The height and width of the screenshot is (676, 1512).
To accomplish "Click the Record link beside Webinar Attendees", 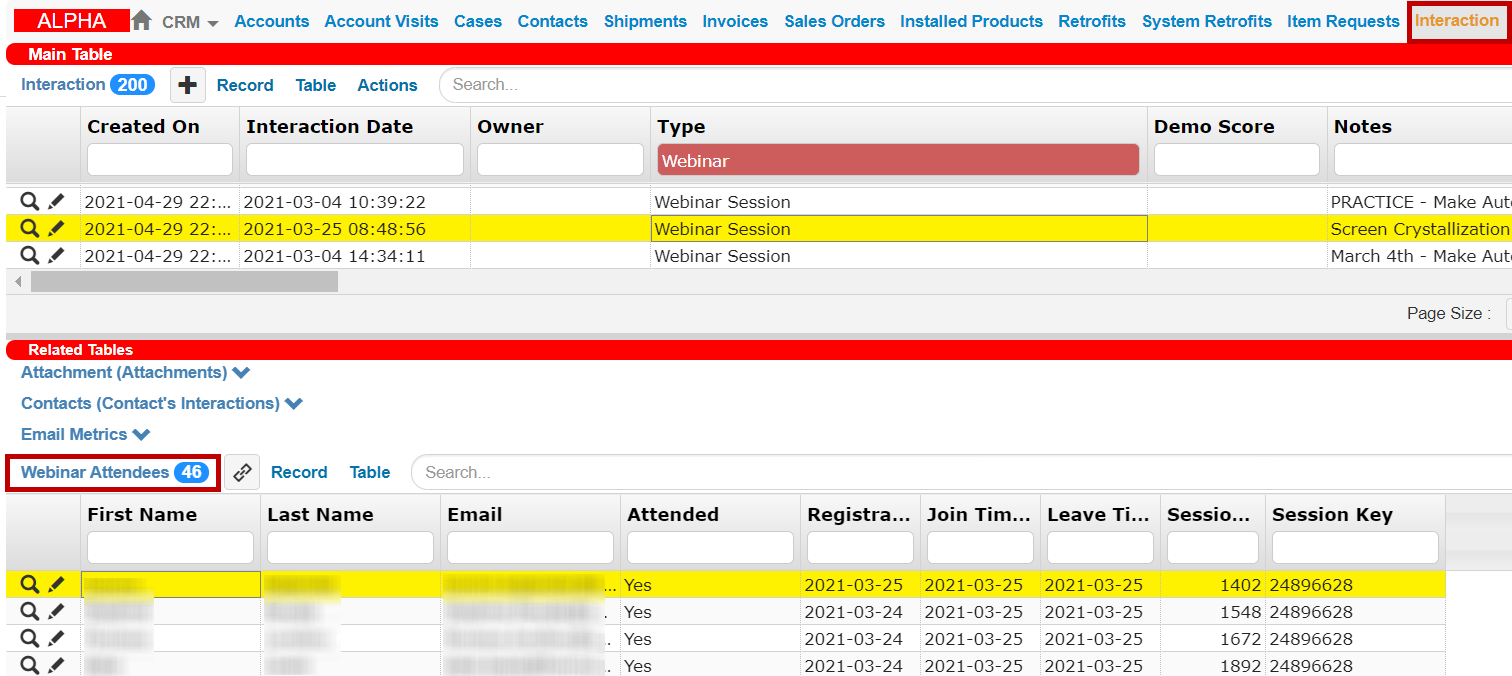I will coord(299,473).
